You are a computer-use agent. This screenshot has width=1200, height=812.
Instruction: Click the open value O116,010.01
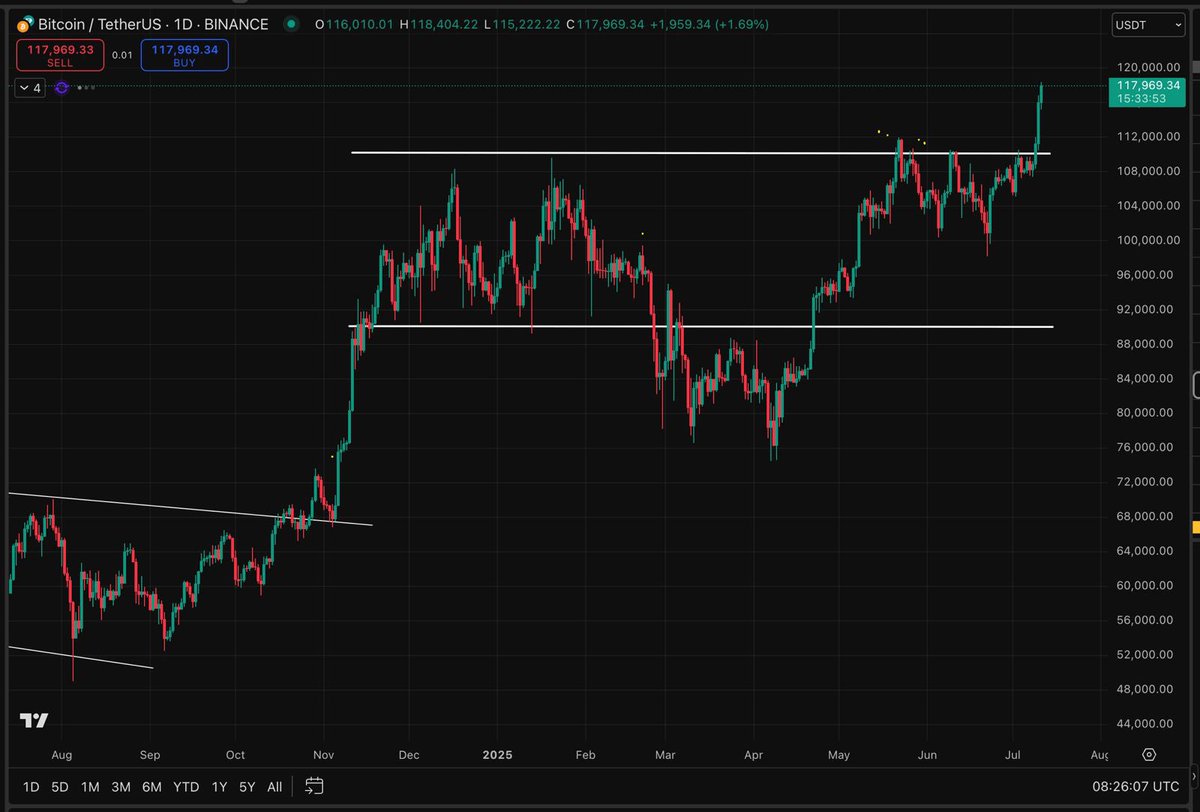tap(356, 23)
